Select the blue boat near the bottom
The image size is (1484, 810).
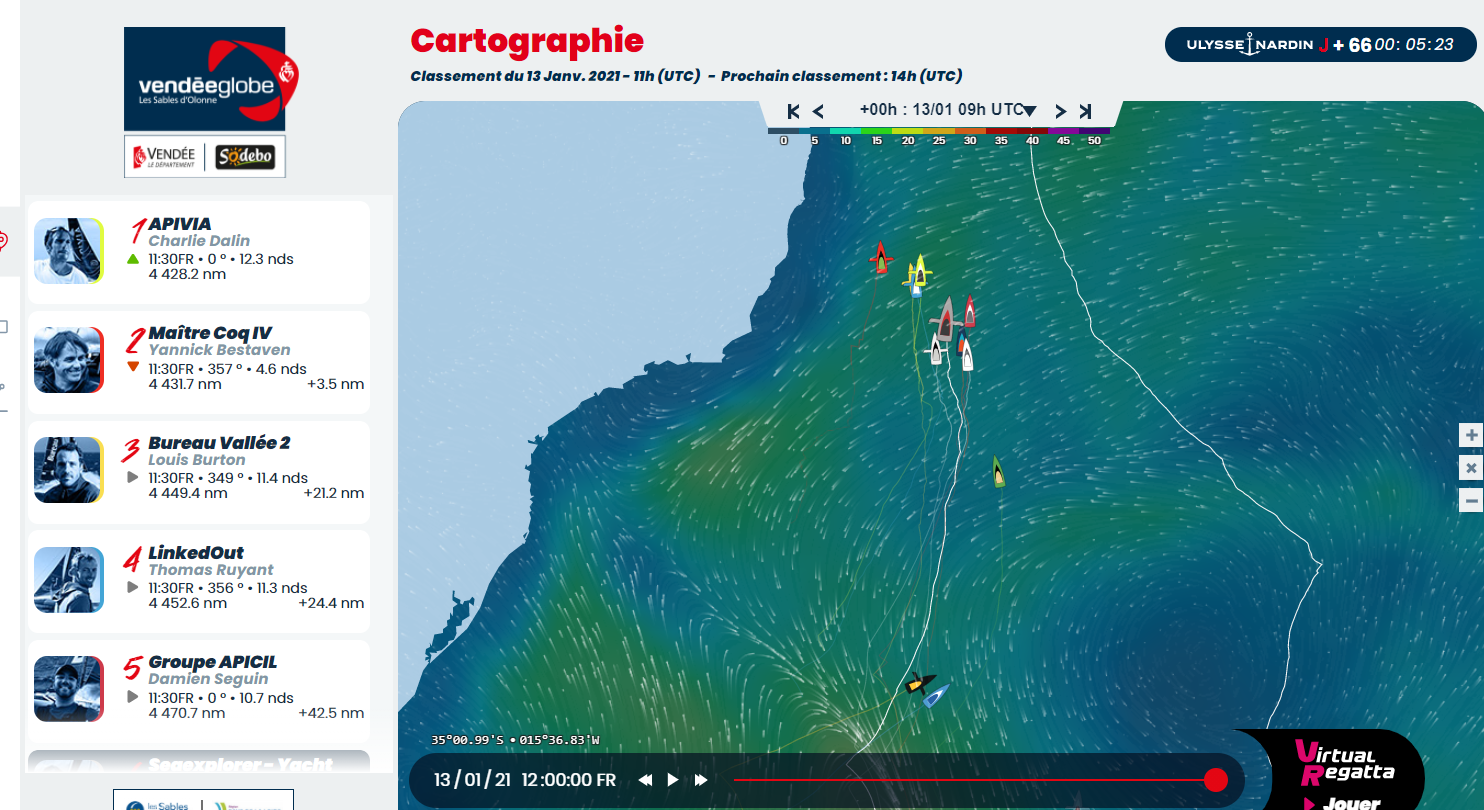click(936, 696)
